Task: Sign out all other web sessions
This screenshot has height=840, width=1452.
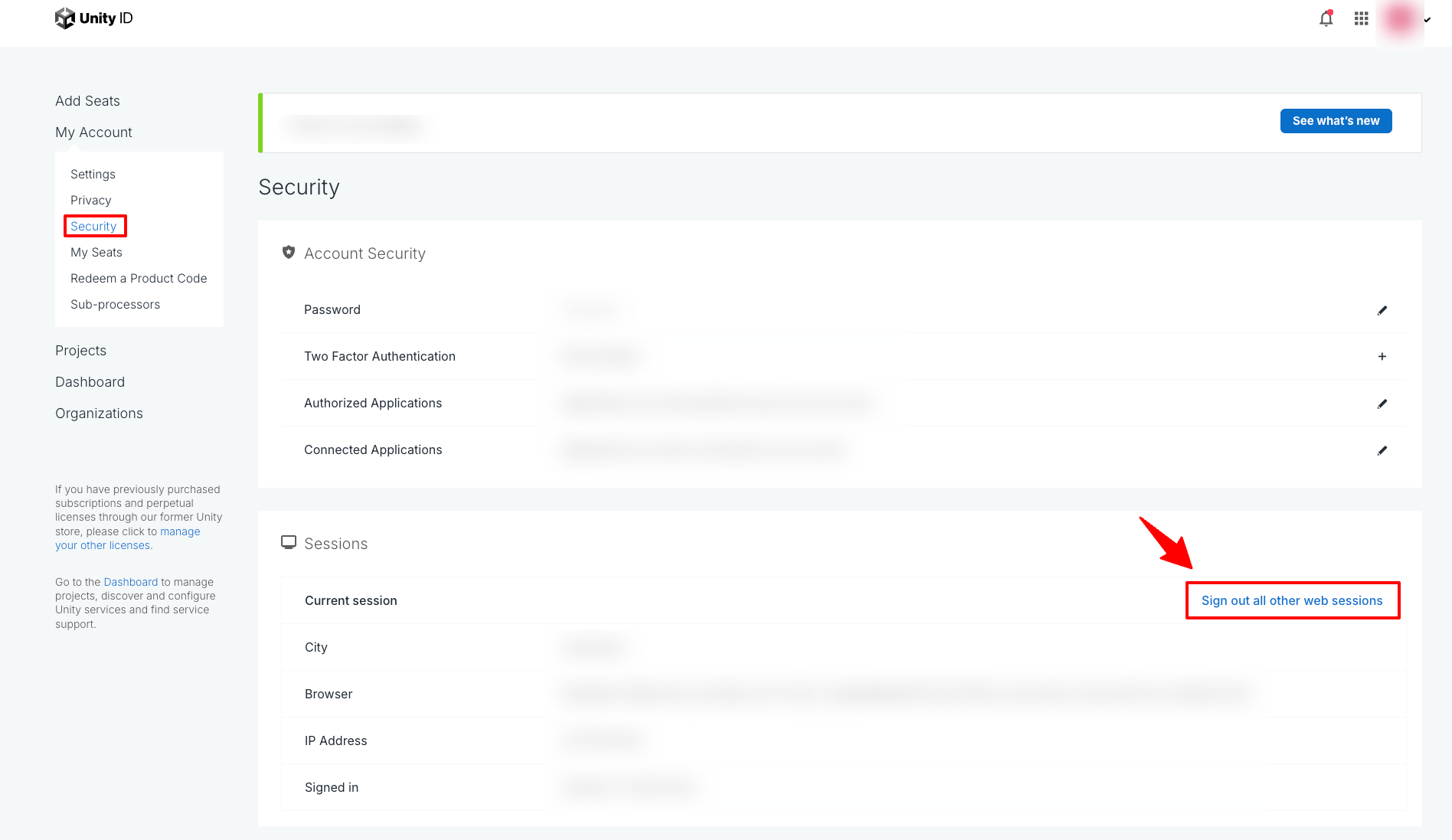Action: 1291,601
